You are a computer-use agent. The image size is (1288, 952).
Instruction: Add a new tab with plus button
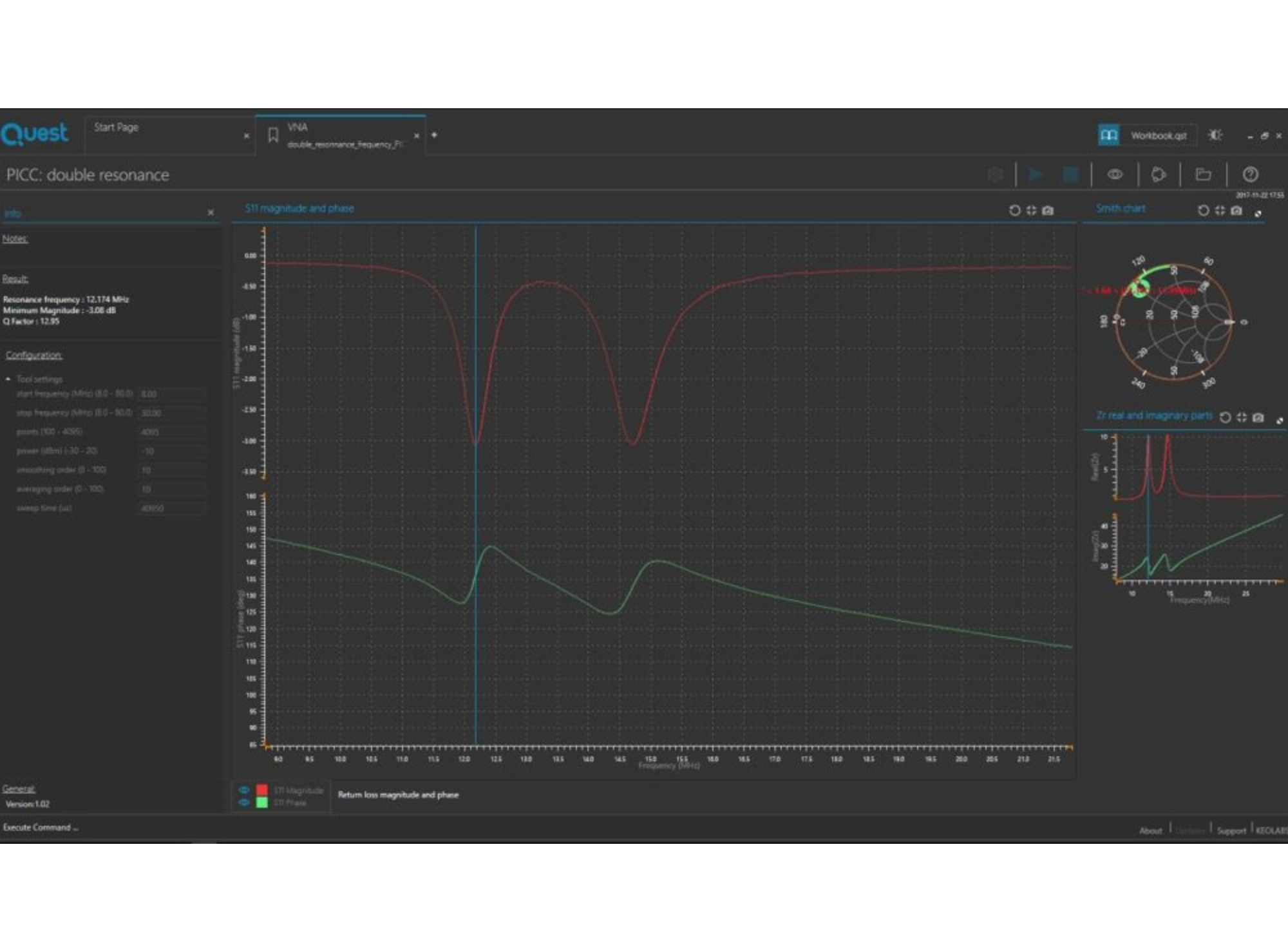434,135
